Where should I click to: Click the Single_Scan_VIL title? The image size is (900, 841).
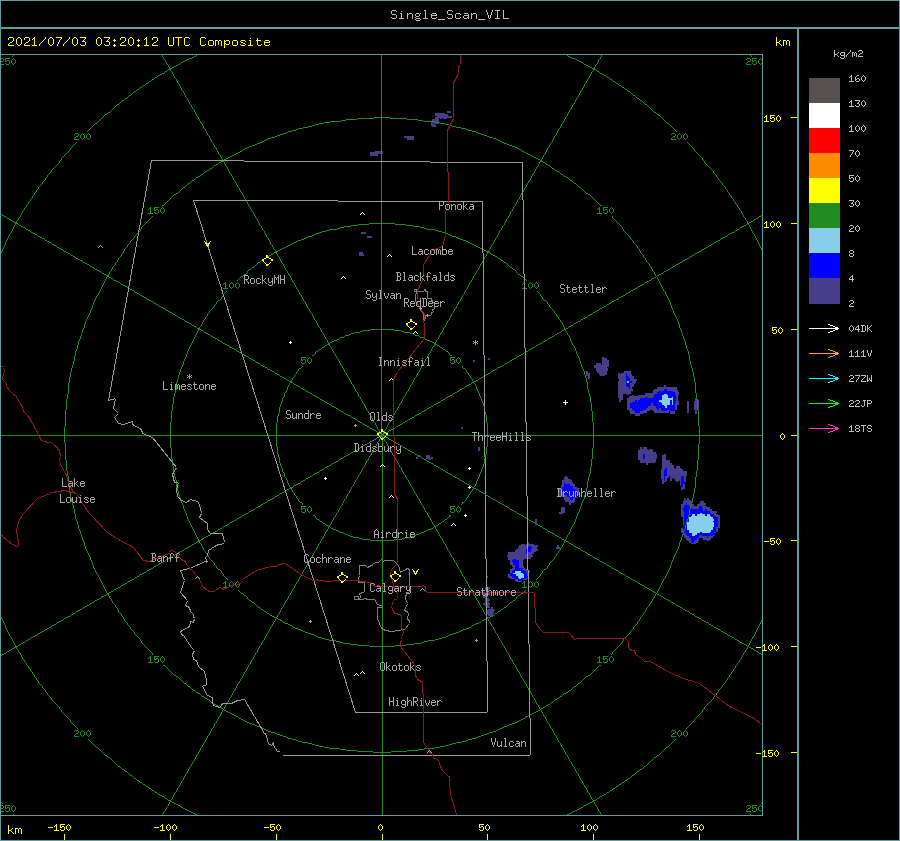pyautogui.click(x=449, y=15)
